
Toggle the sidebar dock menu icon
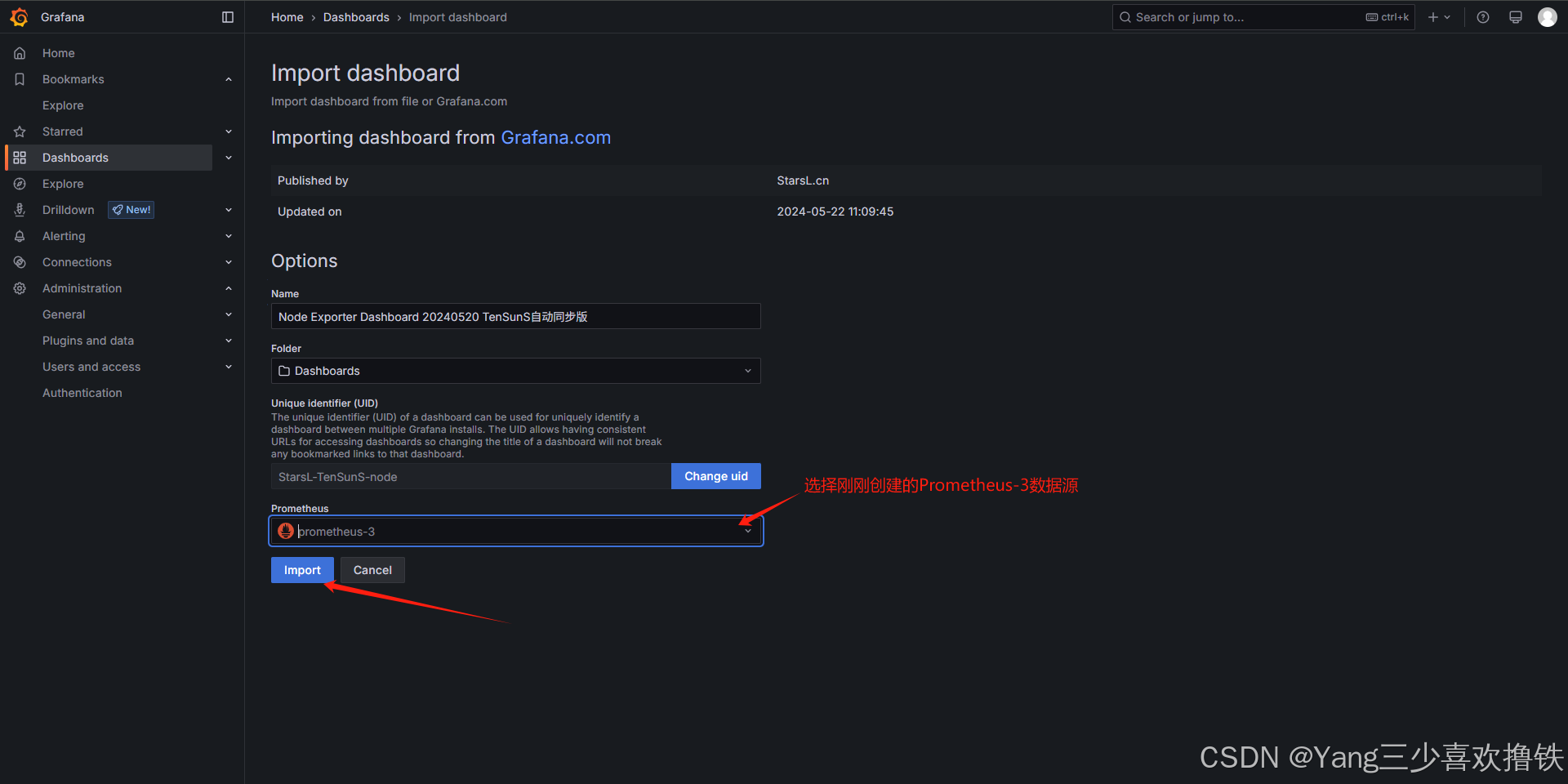pos(228,17)
